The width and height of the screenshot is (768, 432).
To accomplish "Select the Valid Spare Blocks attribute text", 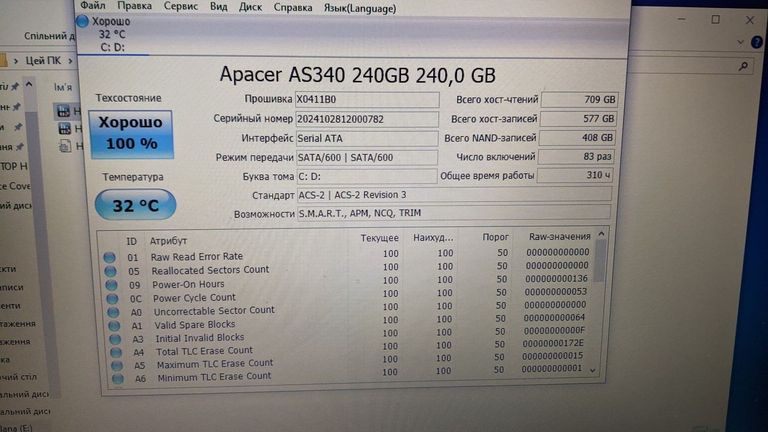I will pyautogui.click(x=195, y=325).
